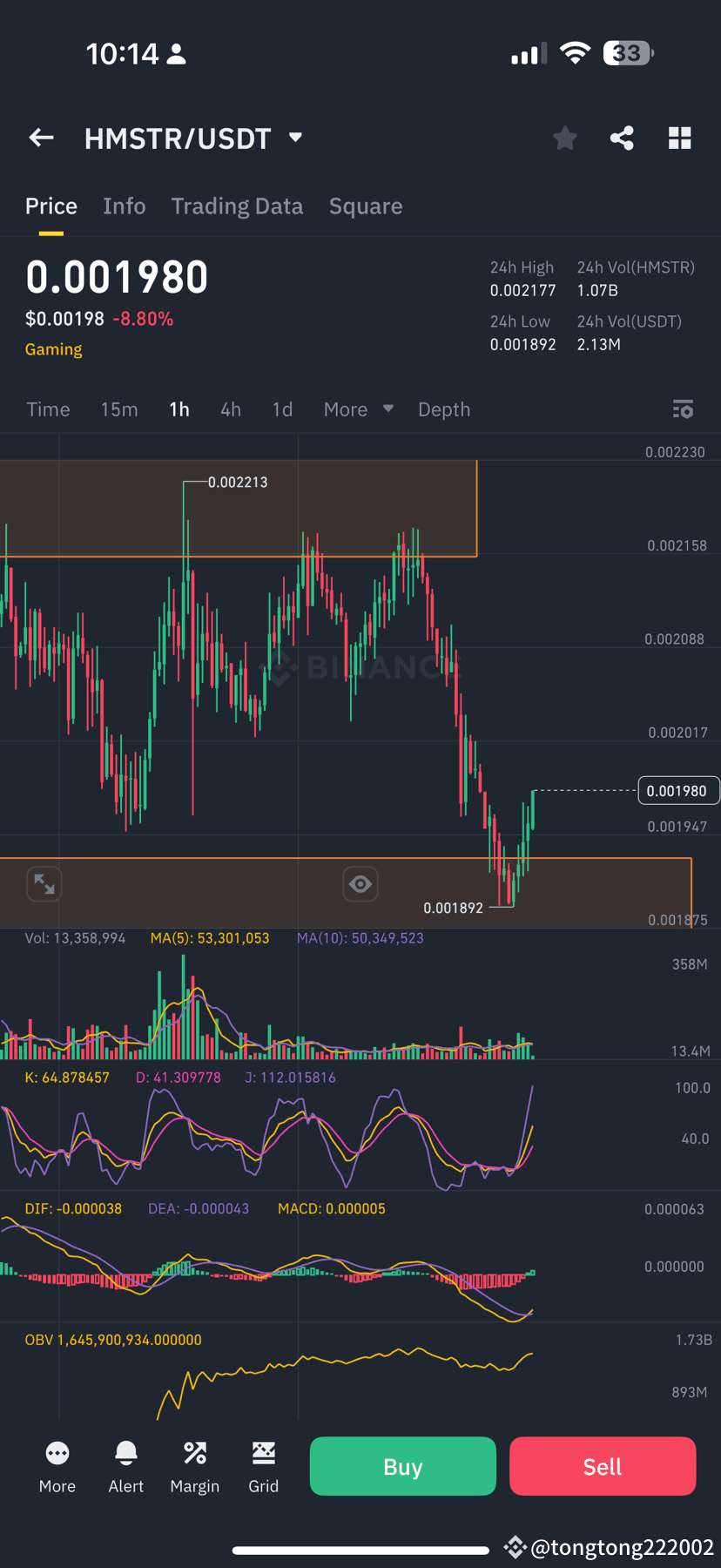Tap the red Sell button
The height and width of the screenshot is (1568, 721).
(x=603, y=1466)
